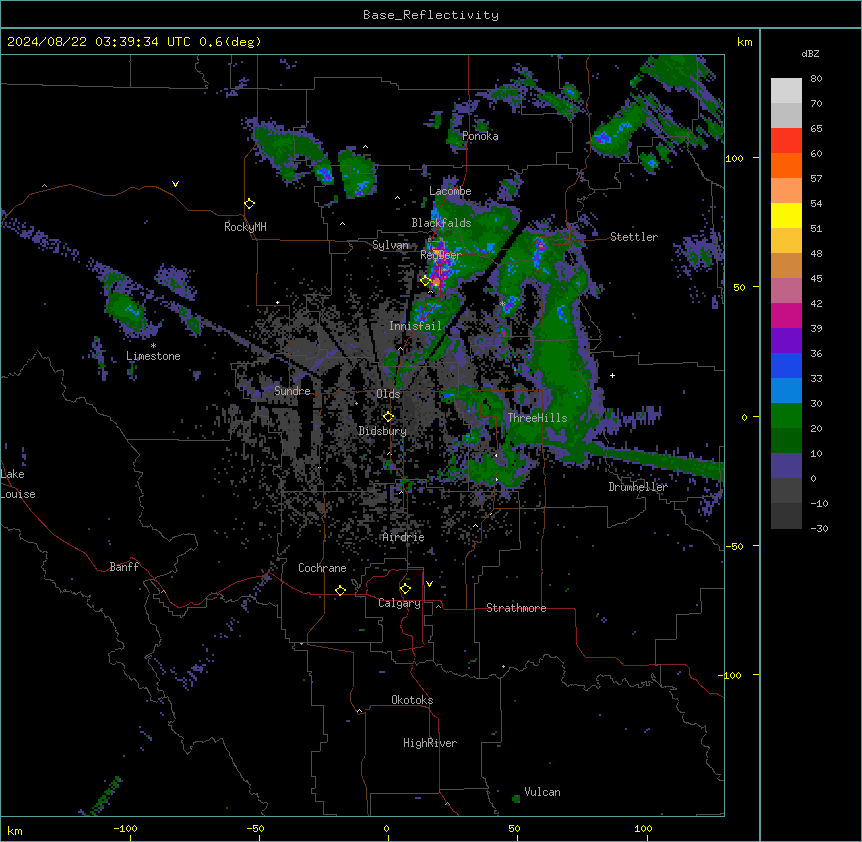Viewport: 862px width, 842px height.
Task: Pick the purple 36-39 dBZ legend swatch
Action: (786, 341)
